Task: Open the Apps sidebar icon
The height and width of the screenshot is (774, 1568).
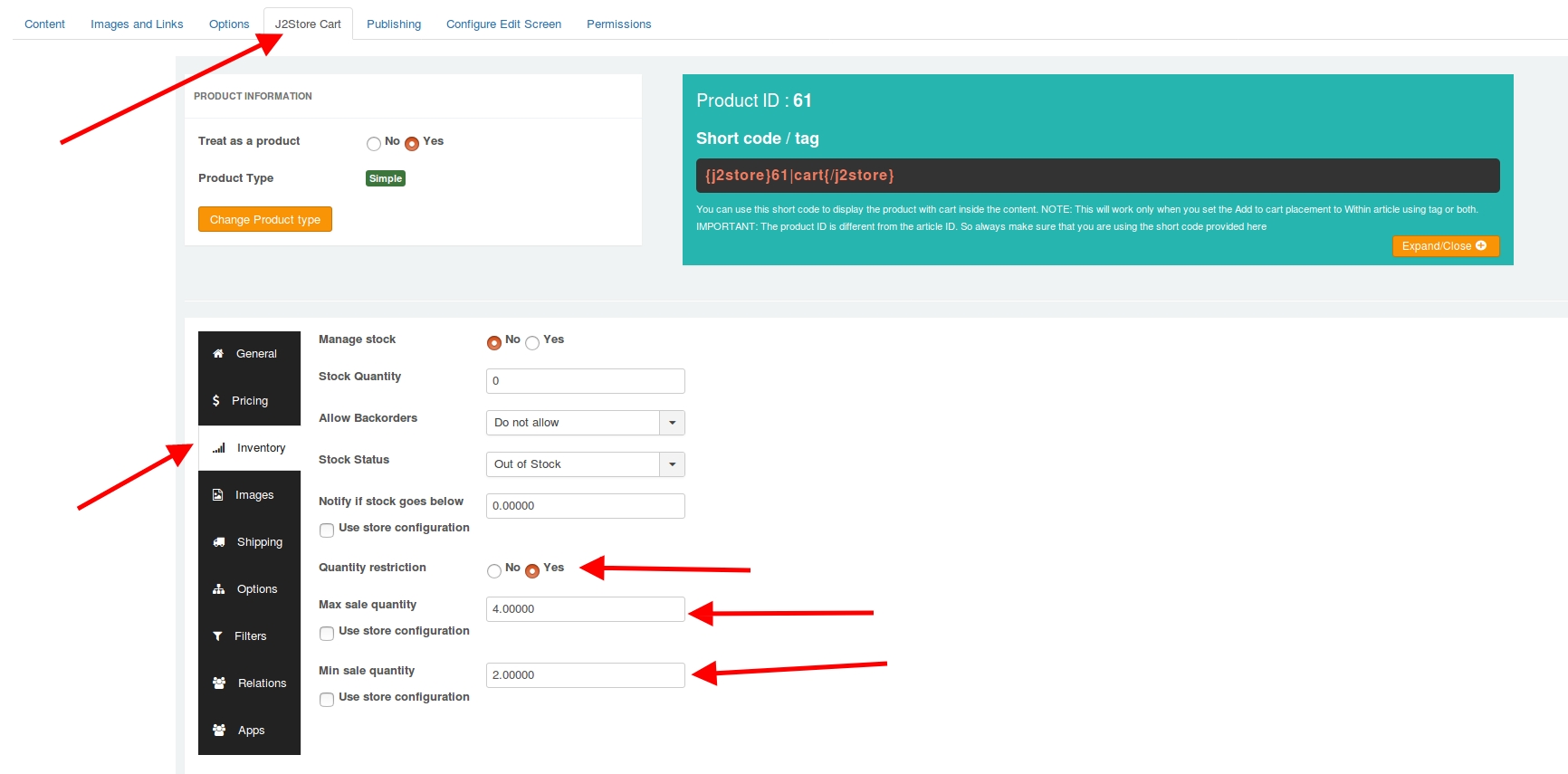Action: click(219, 730)
